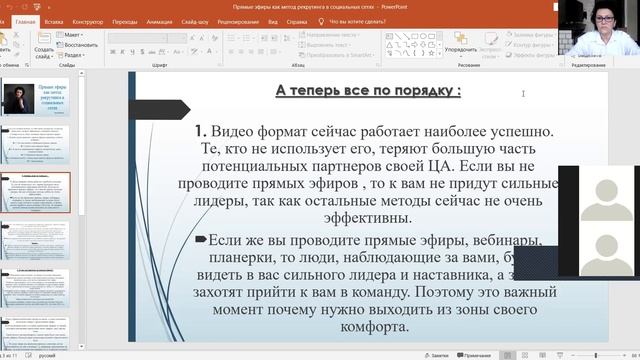The width and height of the screenshot is (640, 360).
Task: Click the increase indent icon
Action: [x=274, y=38]
